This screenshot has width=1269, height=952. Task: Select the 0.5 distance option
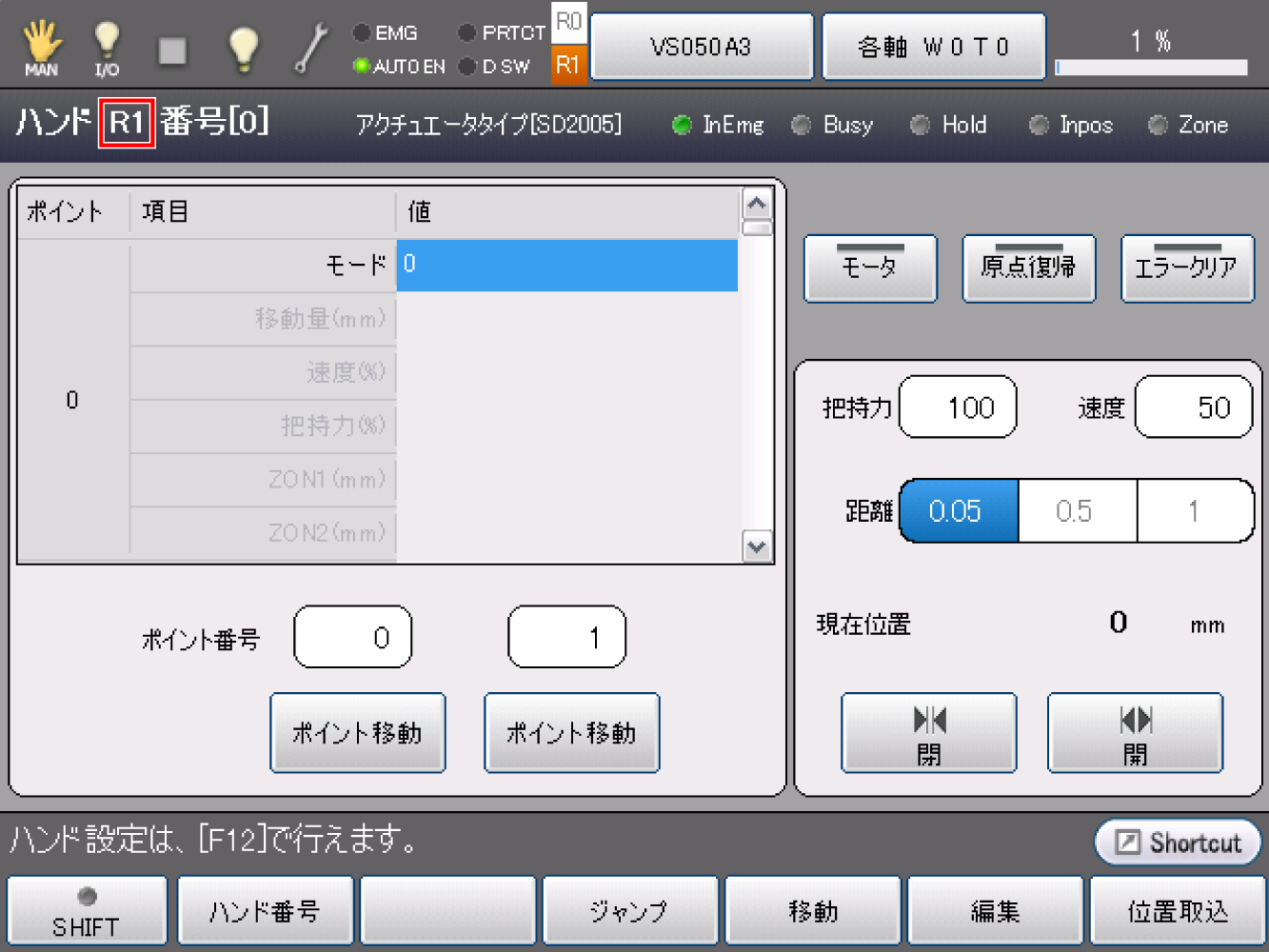tap(1076, 511)
